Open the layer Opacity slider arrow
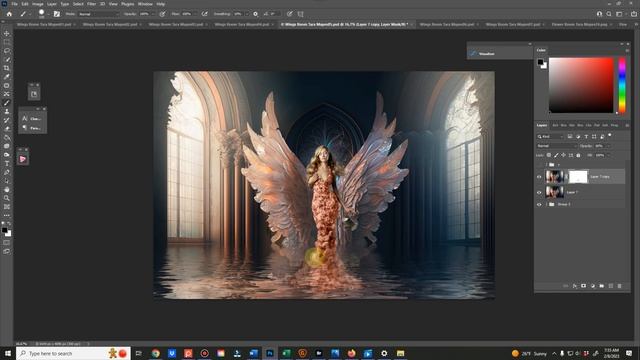Viewport: 640px width, 360px height. pos(608,146)
